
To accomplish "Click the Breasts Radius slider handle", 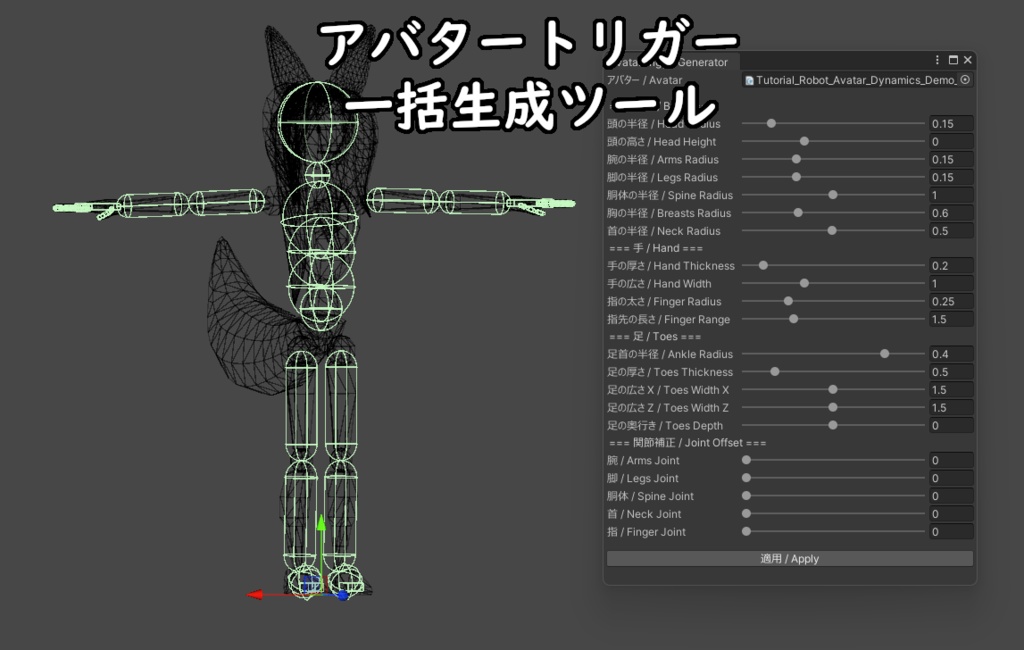I will click(x=797, y=213).
